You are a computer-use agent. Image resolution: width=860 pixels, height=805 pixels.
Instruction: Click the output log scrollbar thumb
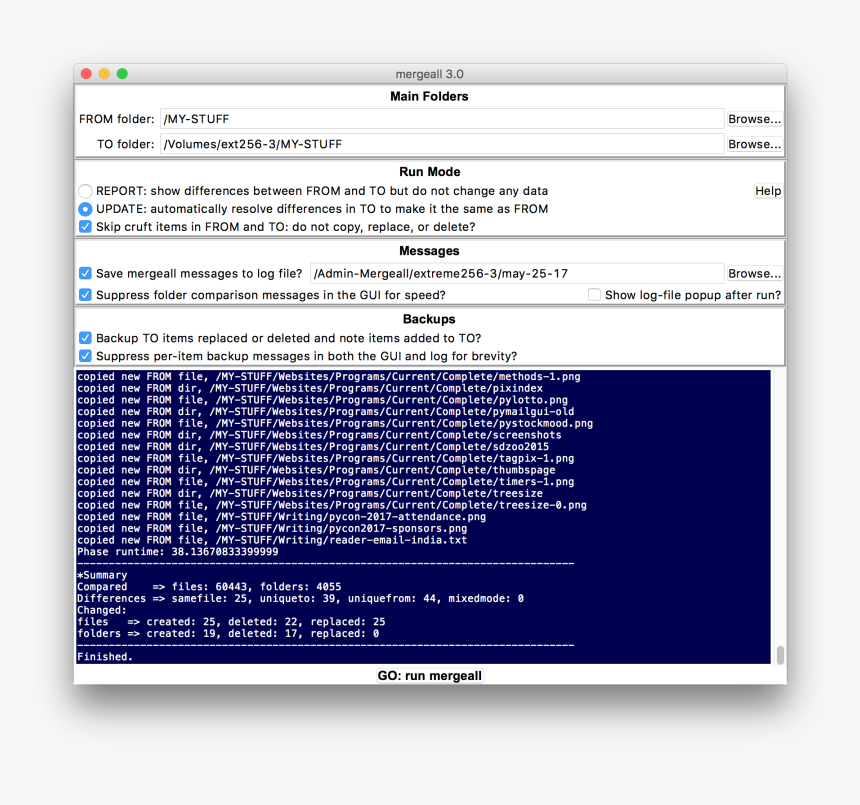[780, 655]
